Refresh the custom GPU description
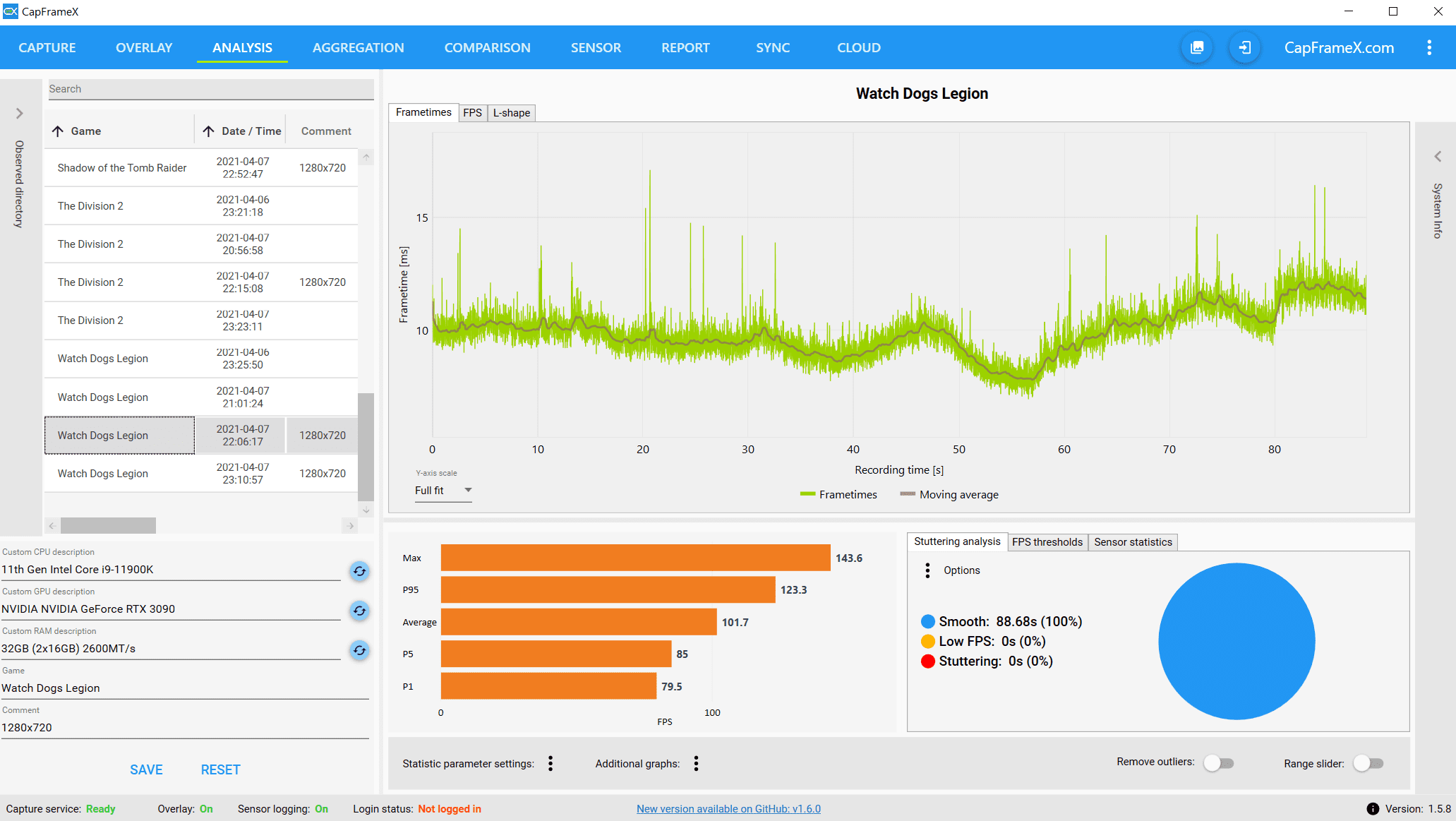Screen dimensions: 1456x821 pos(359,610)
